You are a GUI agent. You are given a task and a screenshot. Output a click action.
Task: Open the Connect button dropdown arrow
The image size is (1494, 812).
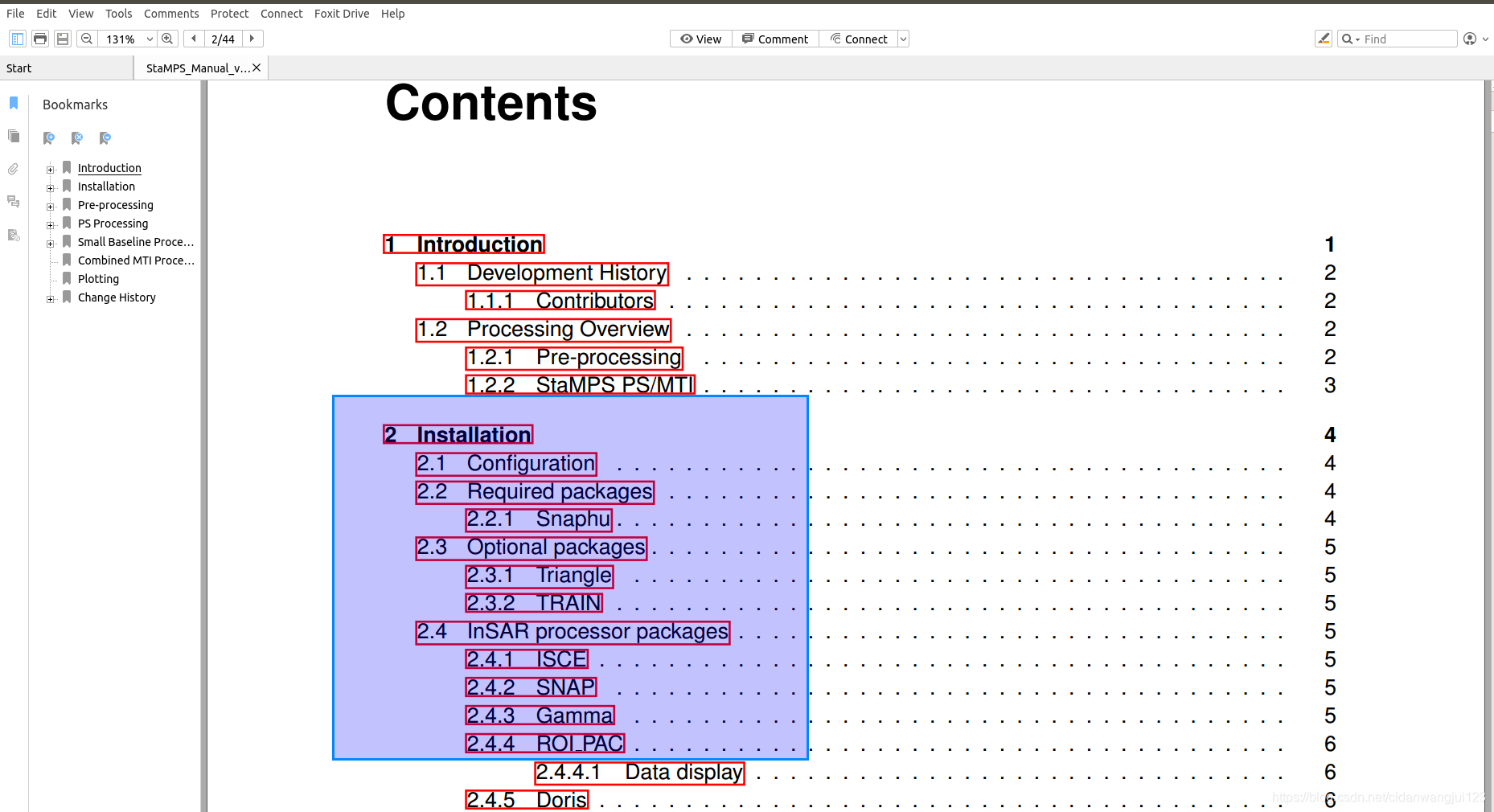click(x=903, y=39)
